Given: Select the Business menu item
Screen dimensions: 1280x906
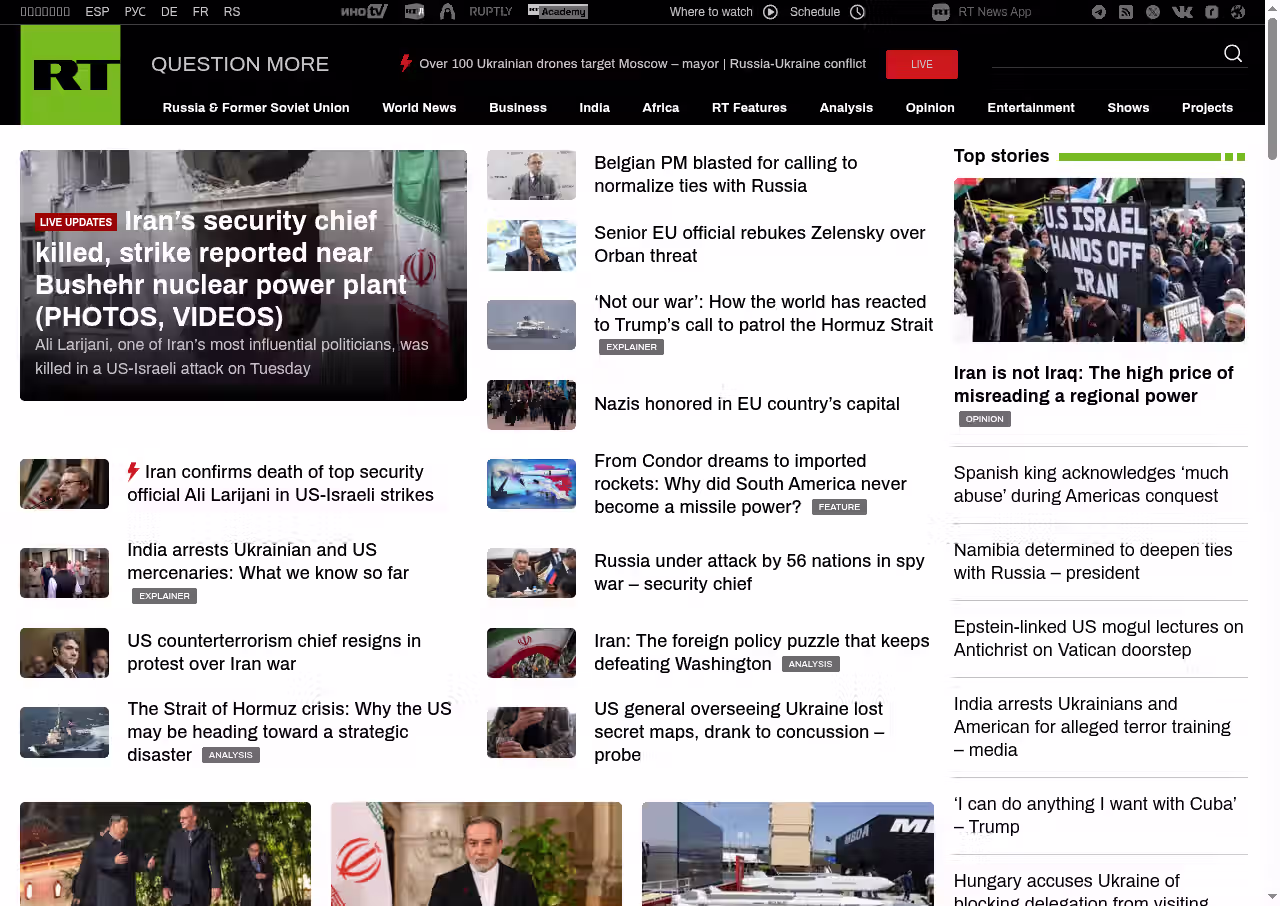Looking at the screenshot, I should pyautogui.click(x=517, y=108).
